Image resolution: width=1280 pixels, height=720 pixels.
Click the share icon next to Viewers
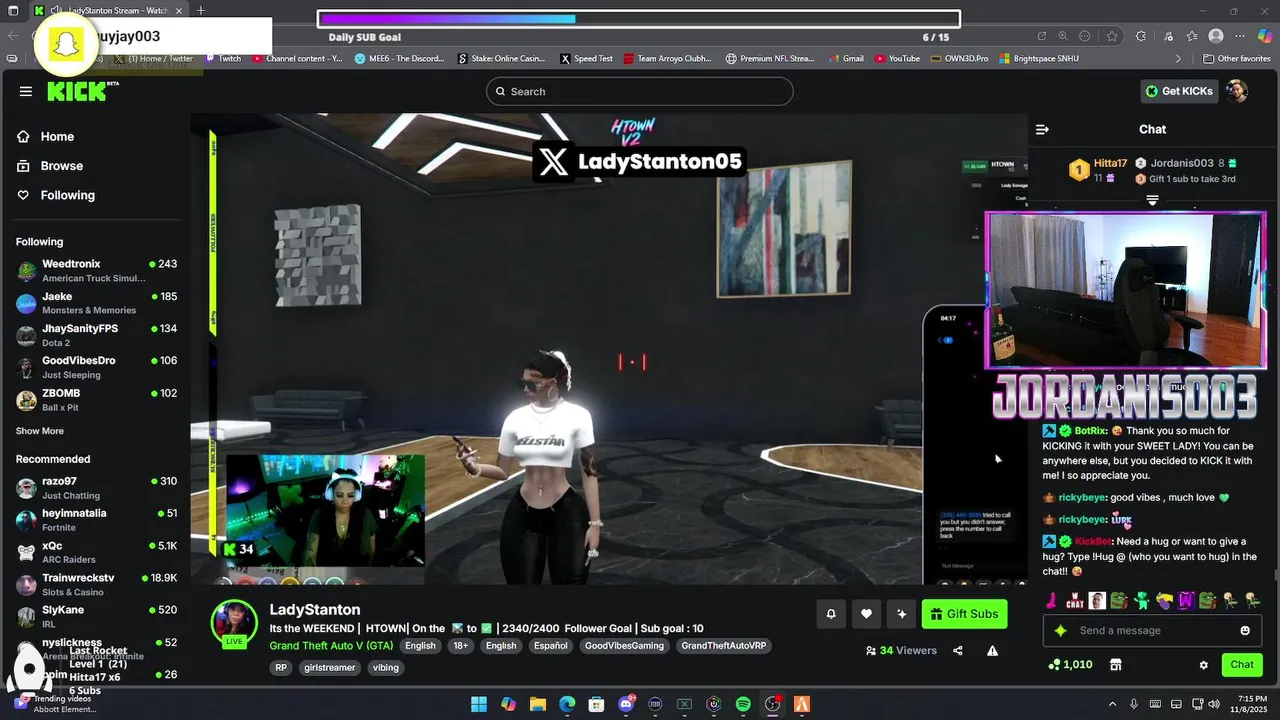[958, 650]
